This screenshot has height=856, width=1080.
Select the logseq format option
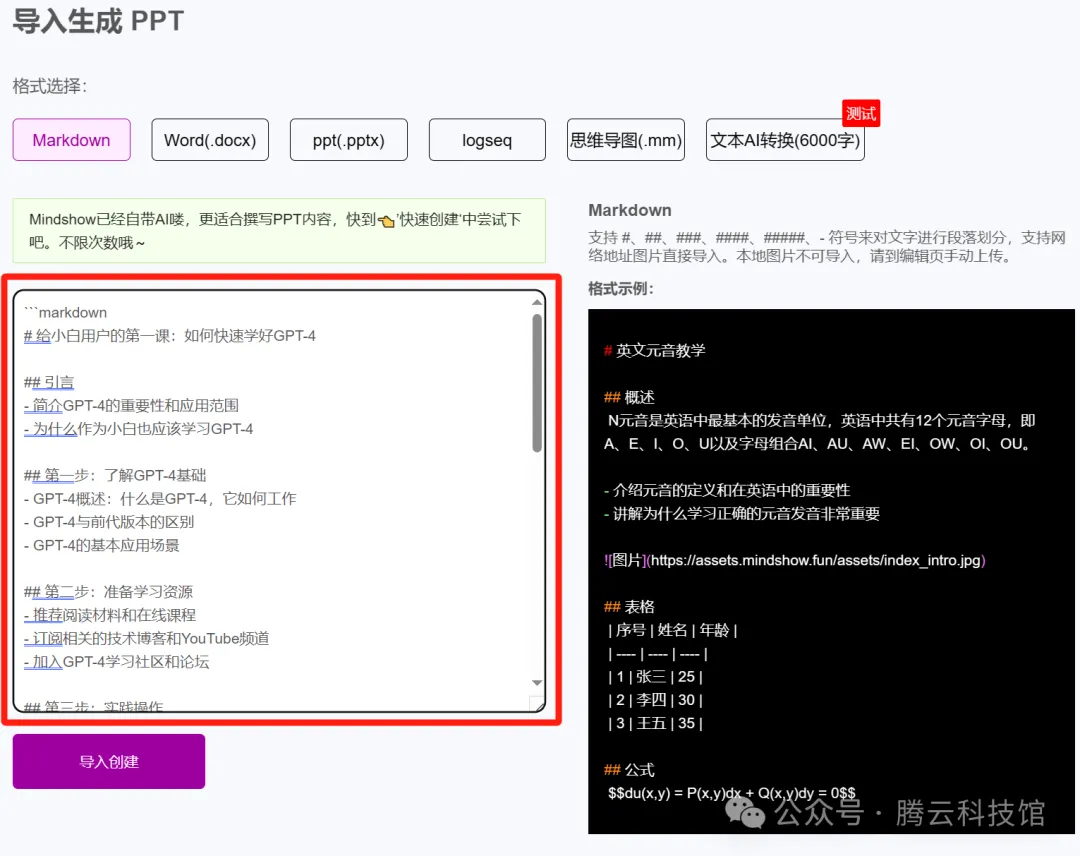point(487,139)
